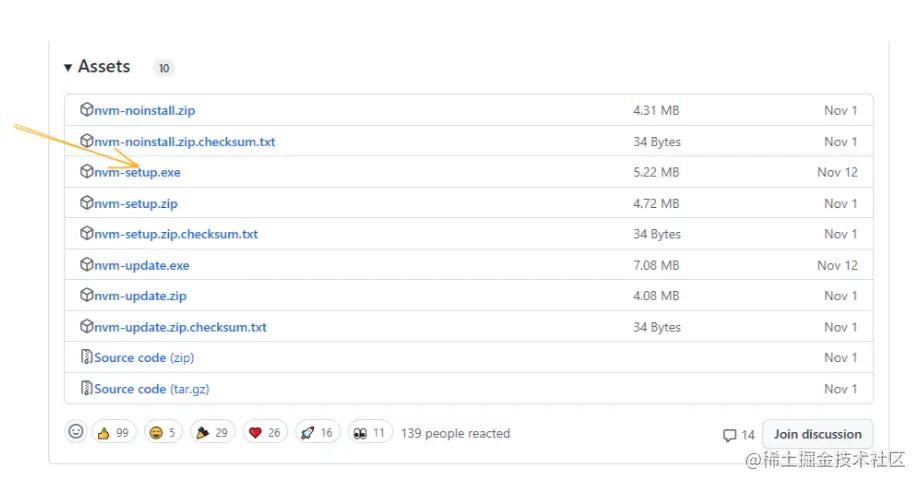This screenshot has height=486, width=922.
Task: Click the package icon beside nvm-setup.zip
Action: click(x=86, y=202)
